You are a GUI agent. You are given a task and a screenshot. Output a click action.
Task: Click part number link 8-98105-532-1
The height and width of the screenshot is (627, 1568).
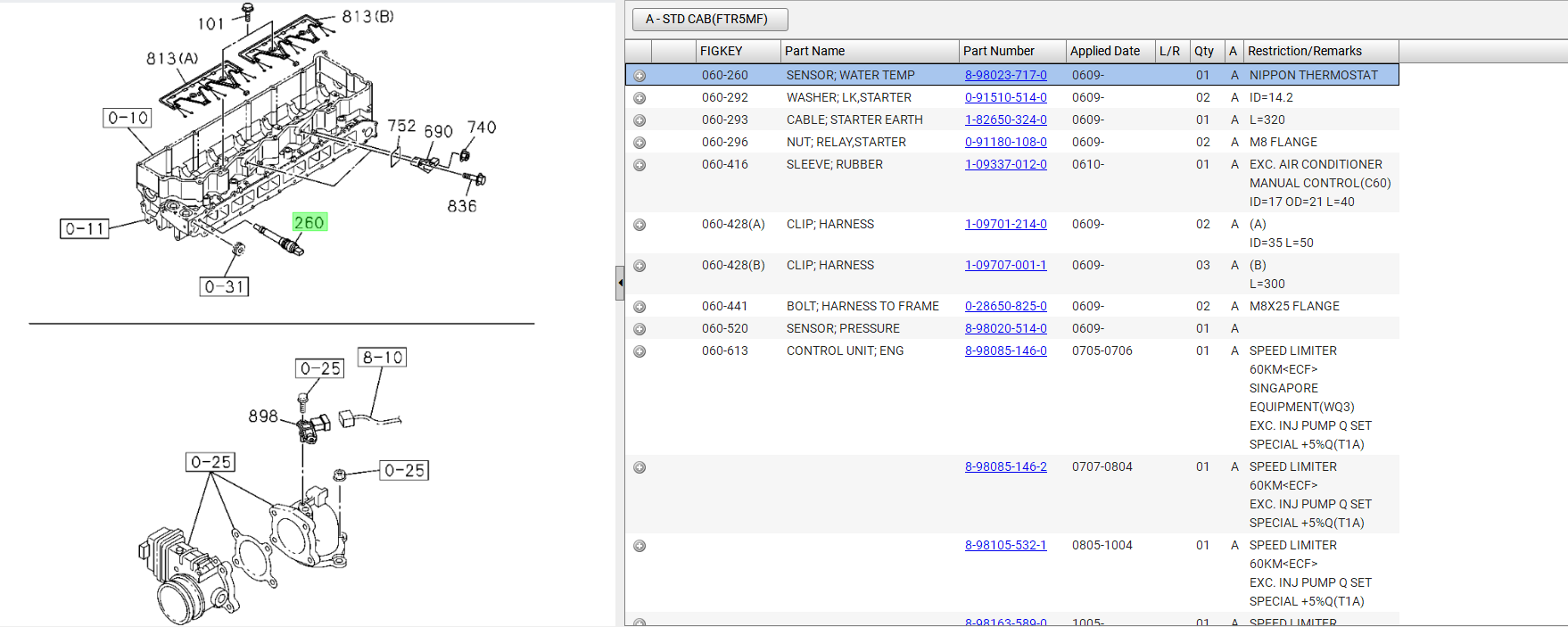pos(1005,545)
